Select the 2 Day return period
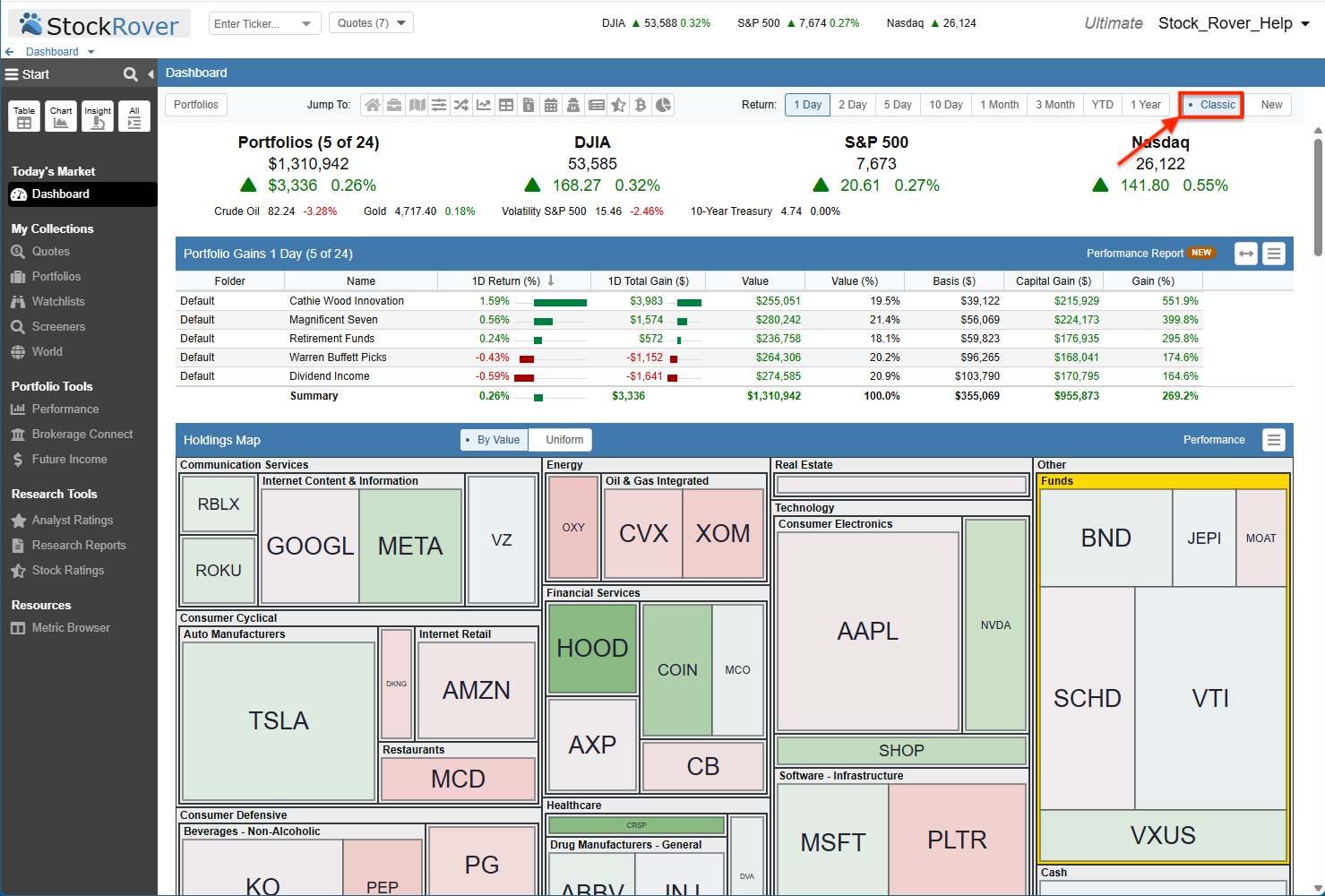The image size is (1325, 896). (x=853, y=105)
